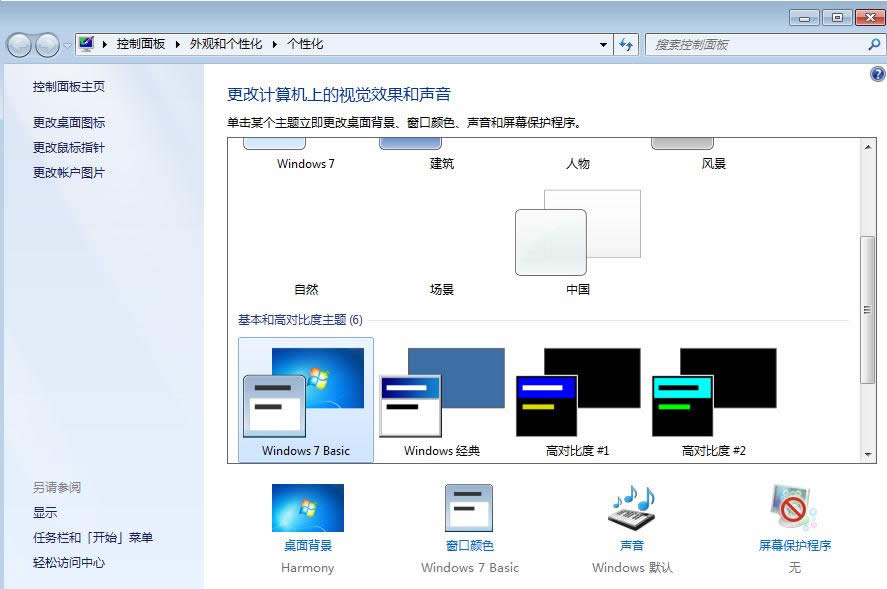Select the 中国 theme thumbnail

pos(577,235)
